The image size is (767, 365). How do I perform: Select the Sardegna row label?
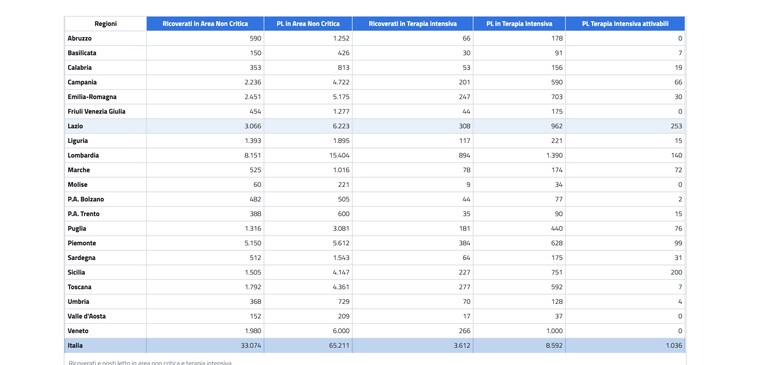click(x=81, y=258)
